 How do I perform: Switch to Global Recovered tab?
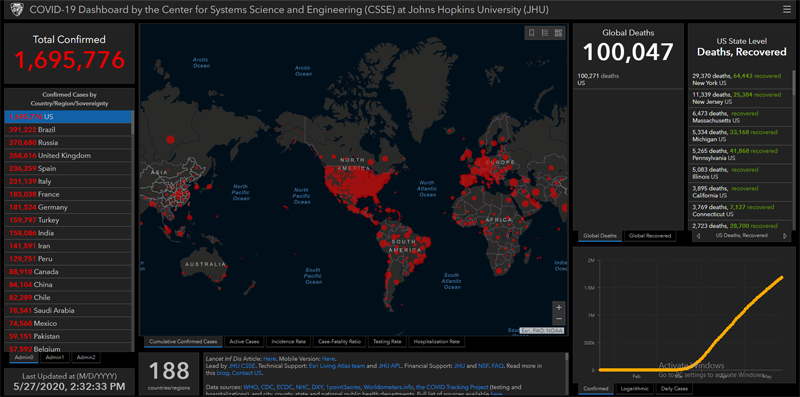[650, 236]
